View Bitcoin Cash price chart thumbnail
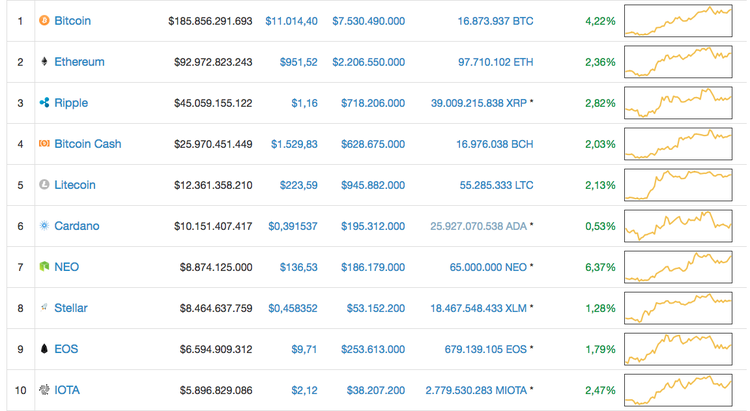This screenshot has width=750, height=411. coord(678,144)
